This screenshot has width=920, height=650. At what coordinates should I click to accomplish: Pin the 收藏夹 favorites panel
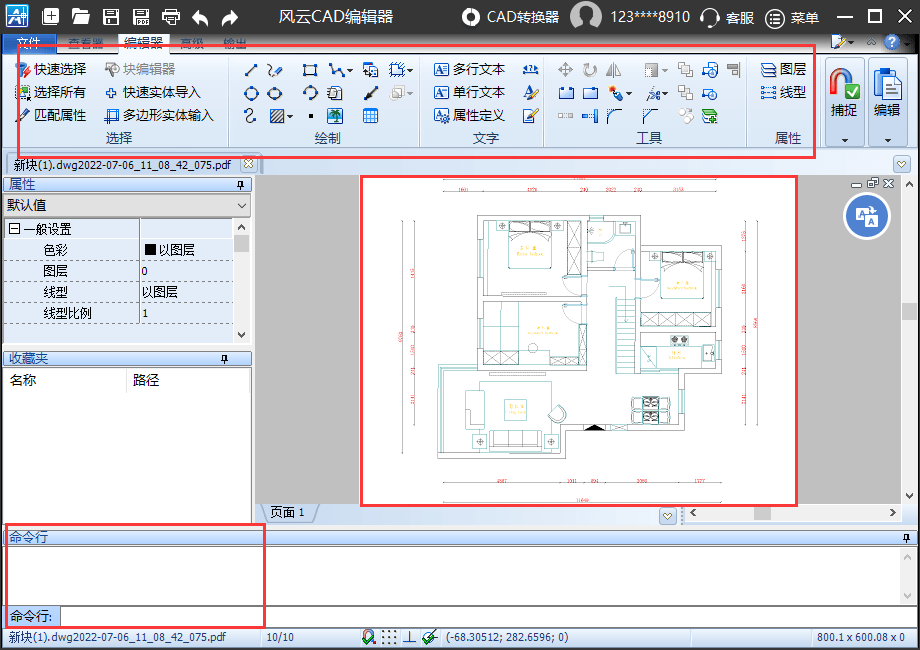[x=224, y=358]
